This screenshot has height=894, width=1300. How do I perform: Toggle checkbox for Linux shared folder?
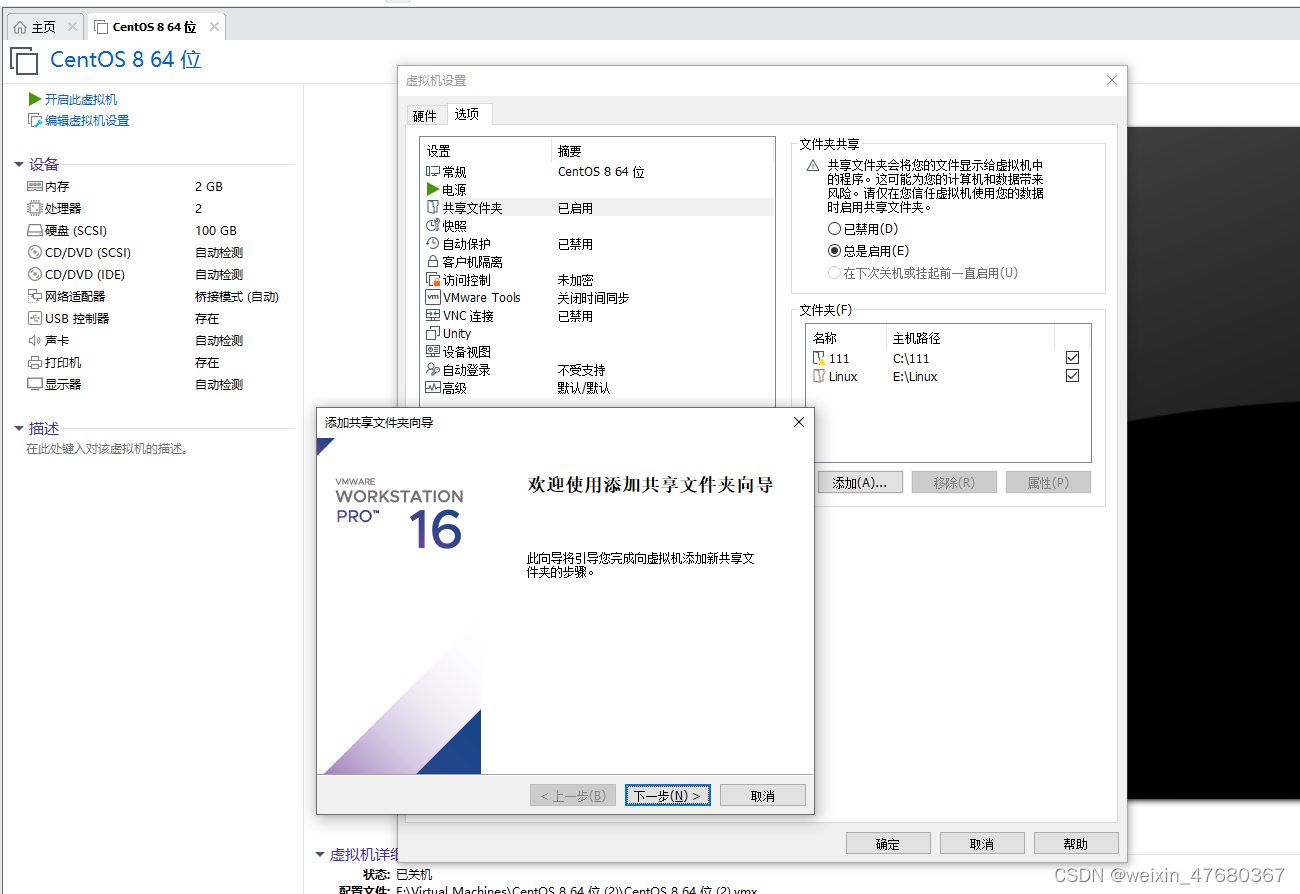1073,377
